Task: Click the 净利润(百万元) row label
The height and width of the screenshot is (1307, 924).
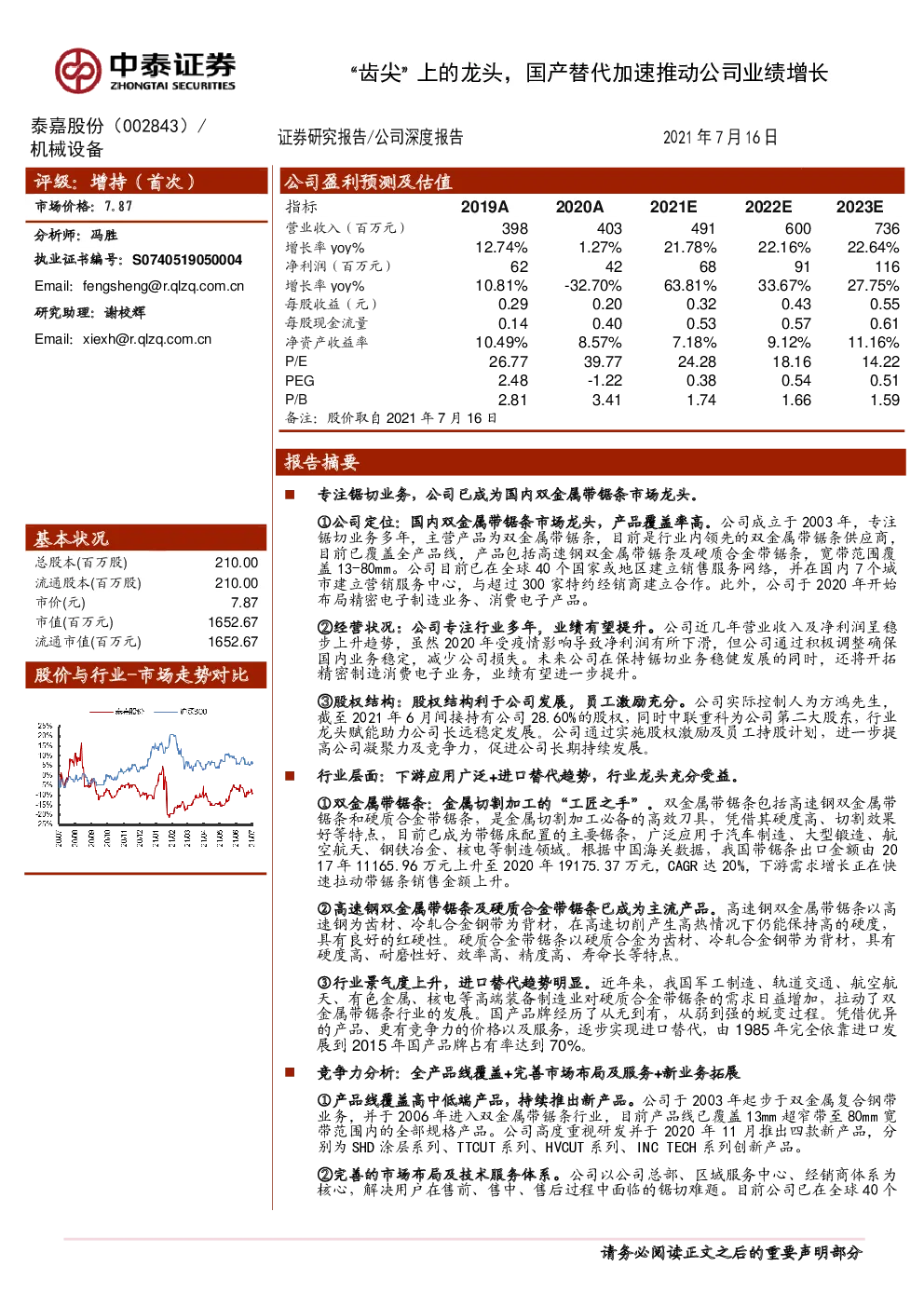Action: 338,266
